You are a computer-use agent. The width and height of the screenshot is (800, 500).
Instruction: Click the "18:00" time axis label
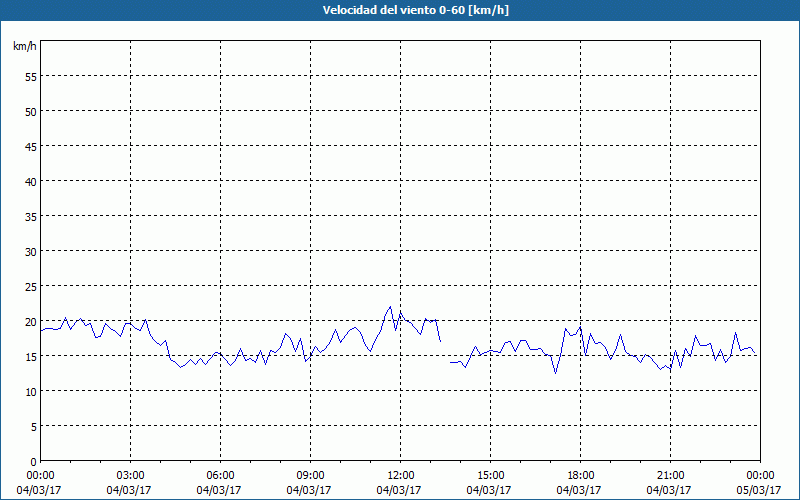[x=580, y=476]
